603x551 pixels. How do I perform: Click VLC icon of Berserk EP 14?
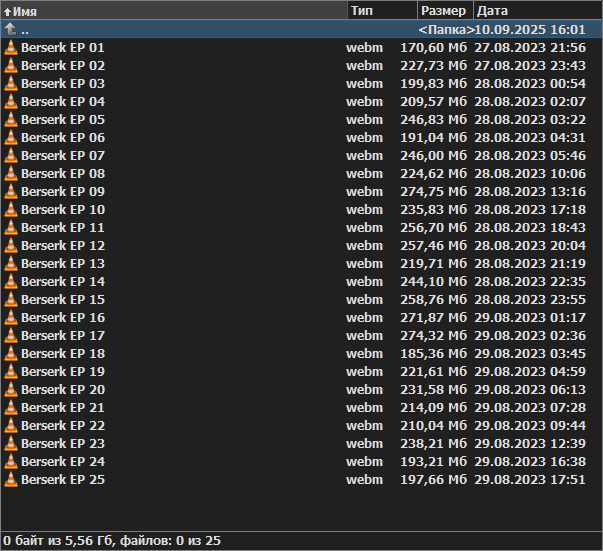pos(11,281)
